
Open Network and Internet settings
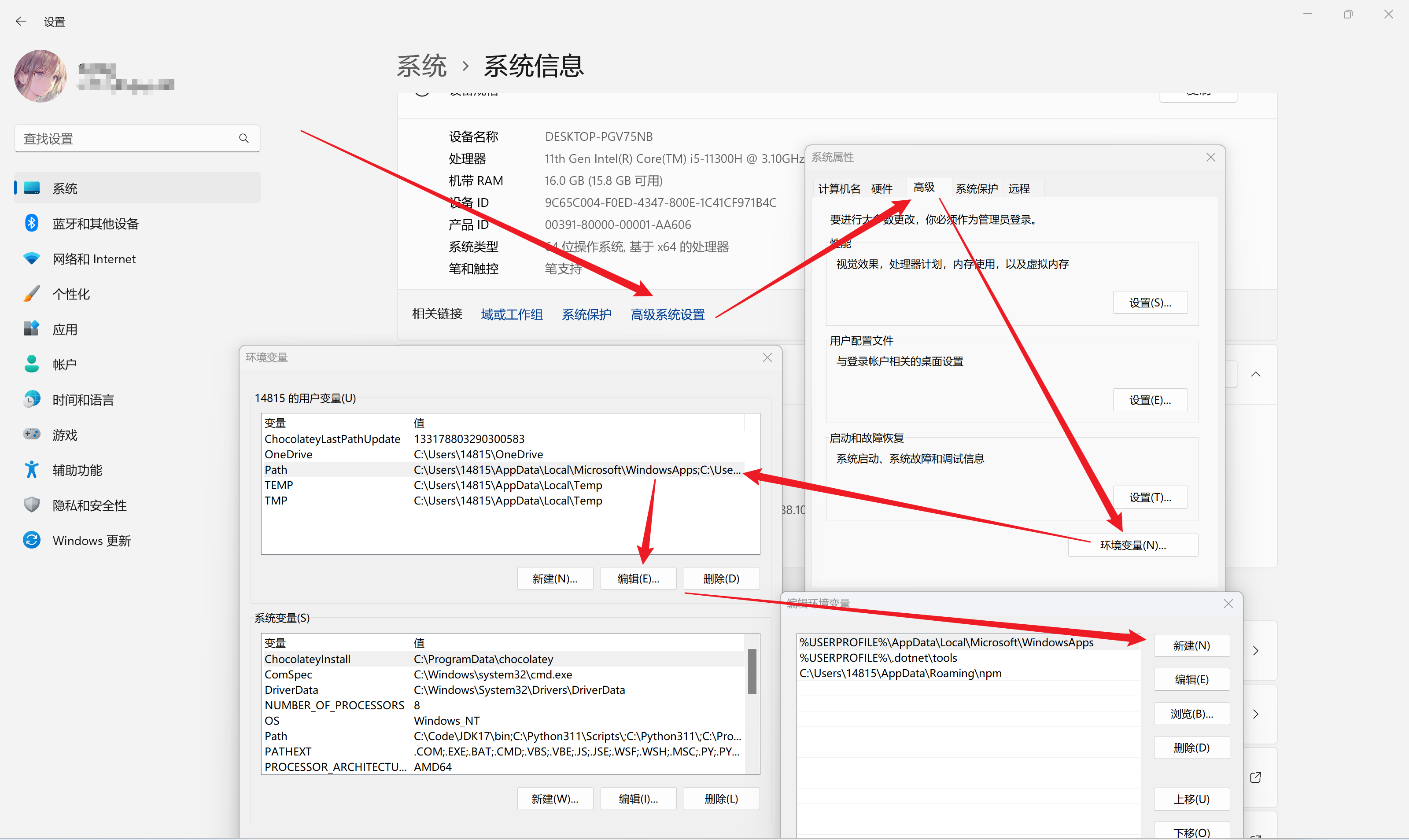(94, 259)
